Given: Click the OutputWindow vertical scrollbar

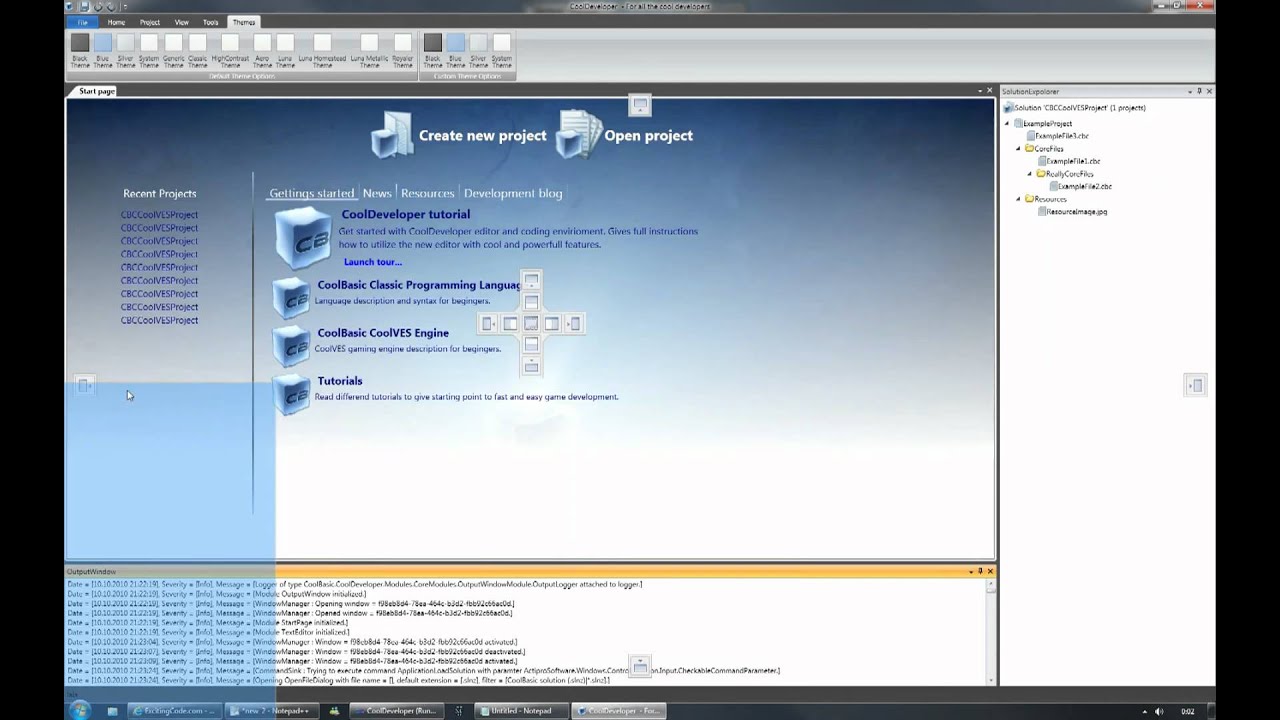Looking at the screenshot, I should pyautogui.click(x=991, y=632).
